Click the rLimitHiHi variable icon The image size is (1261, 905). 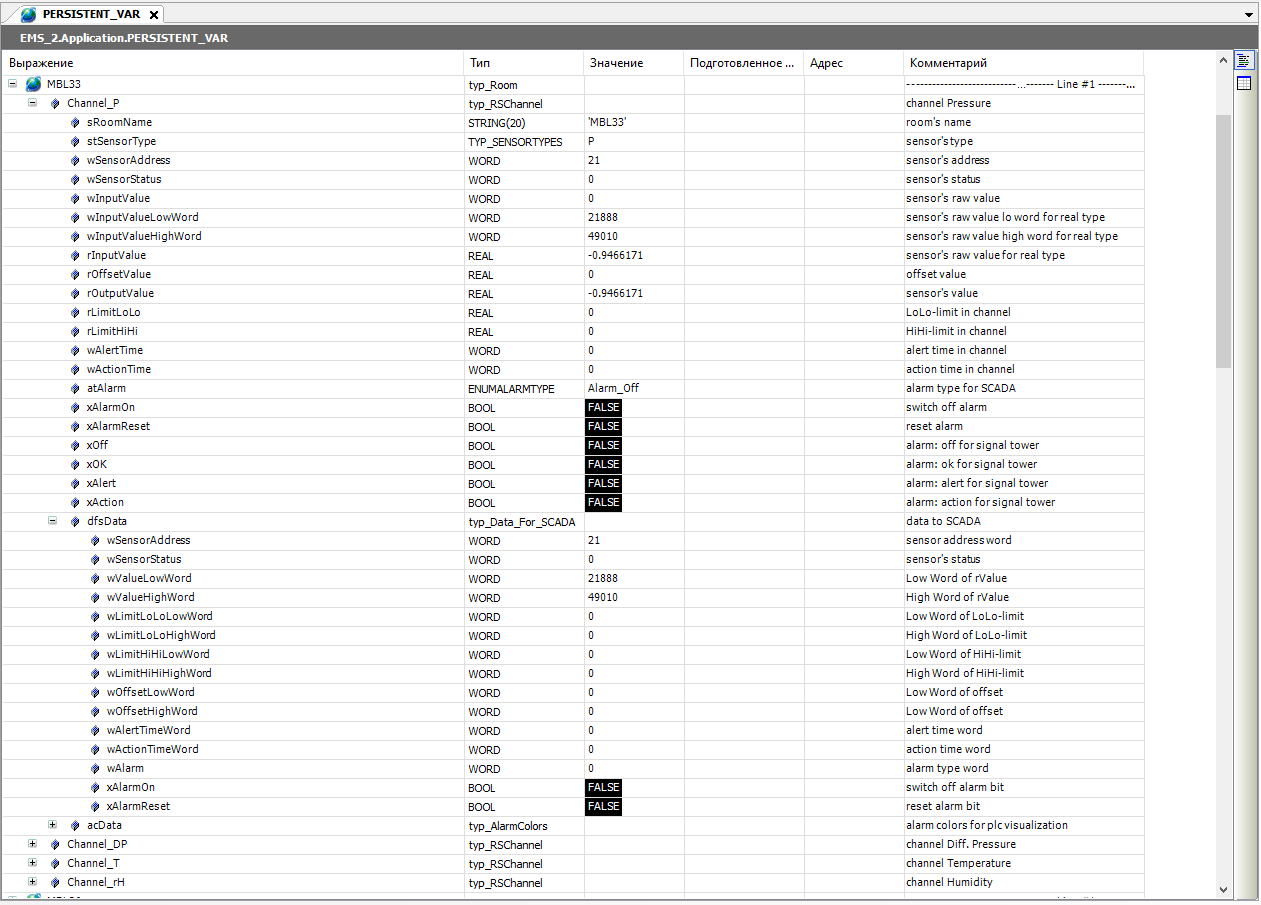[x=75, y=331]
